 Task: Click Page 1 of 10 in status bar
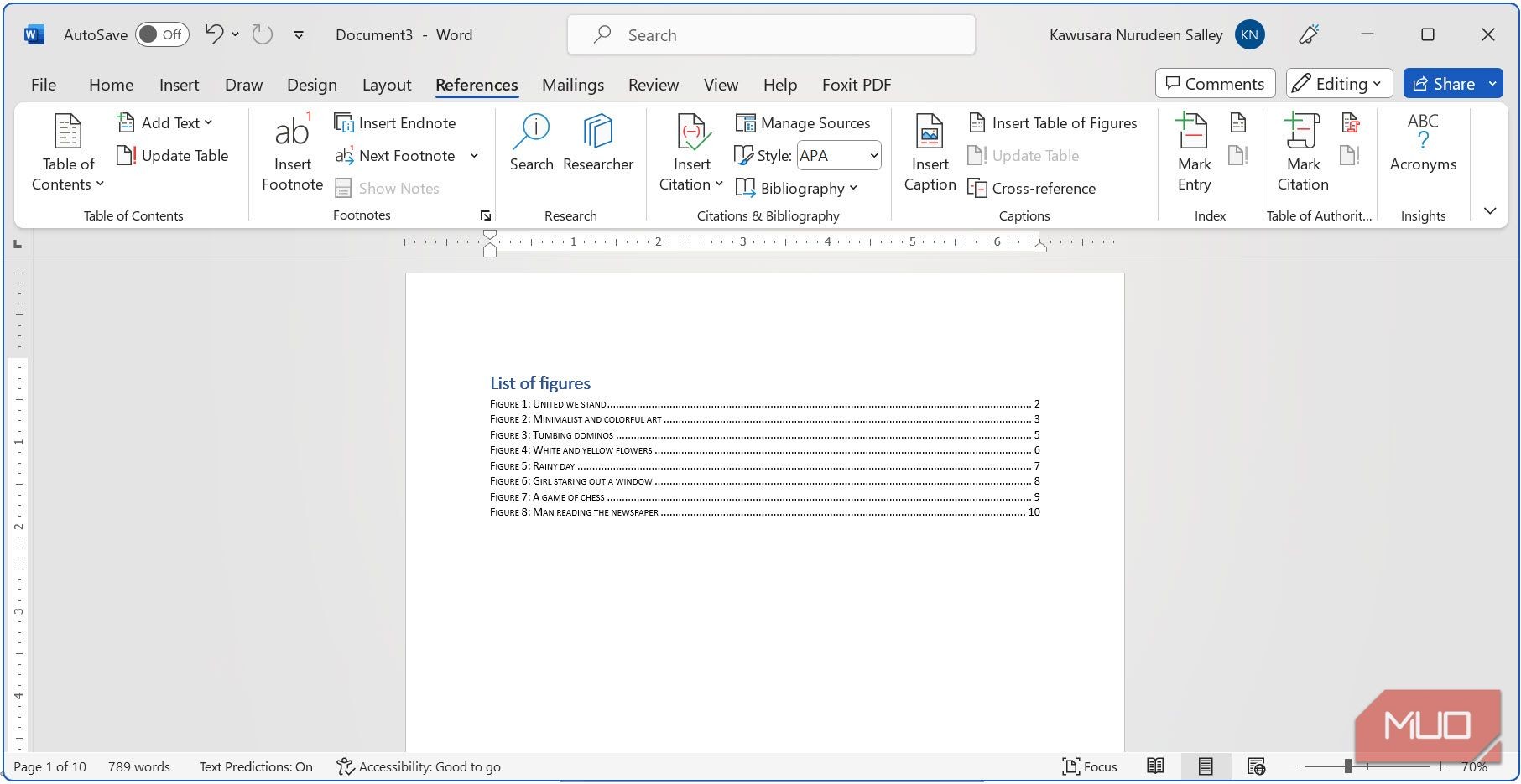tap(49, 766)
